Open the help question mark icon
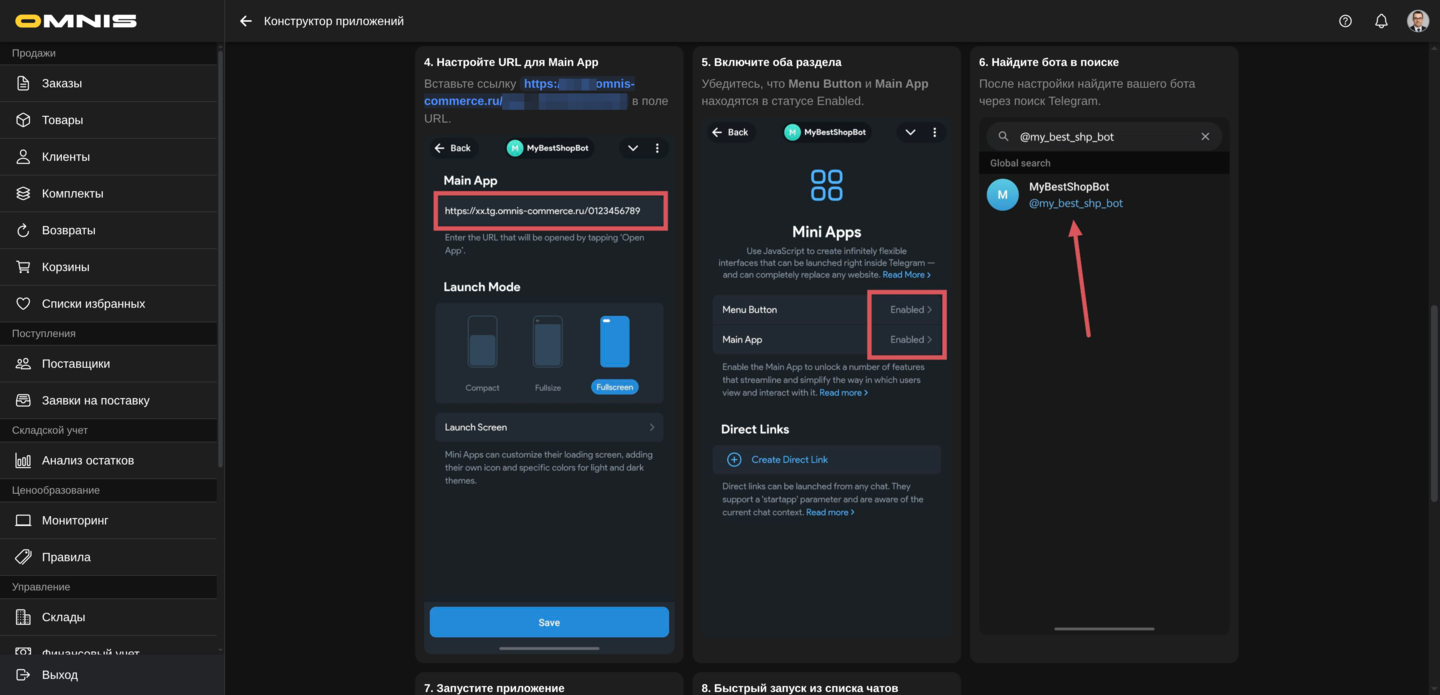The width and height of the screenshot is (1440, 695). coord(1345,21)
